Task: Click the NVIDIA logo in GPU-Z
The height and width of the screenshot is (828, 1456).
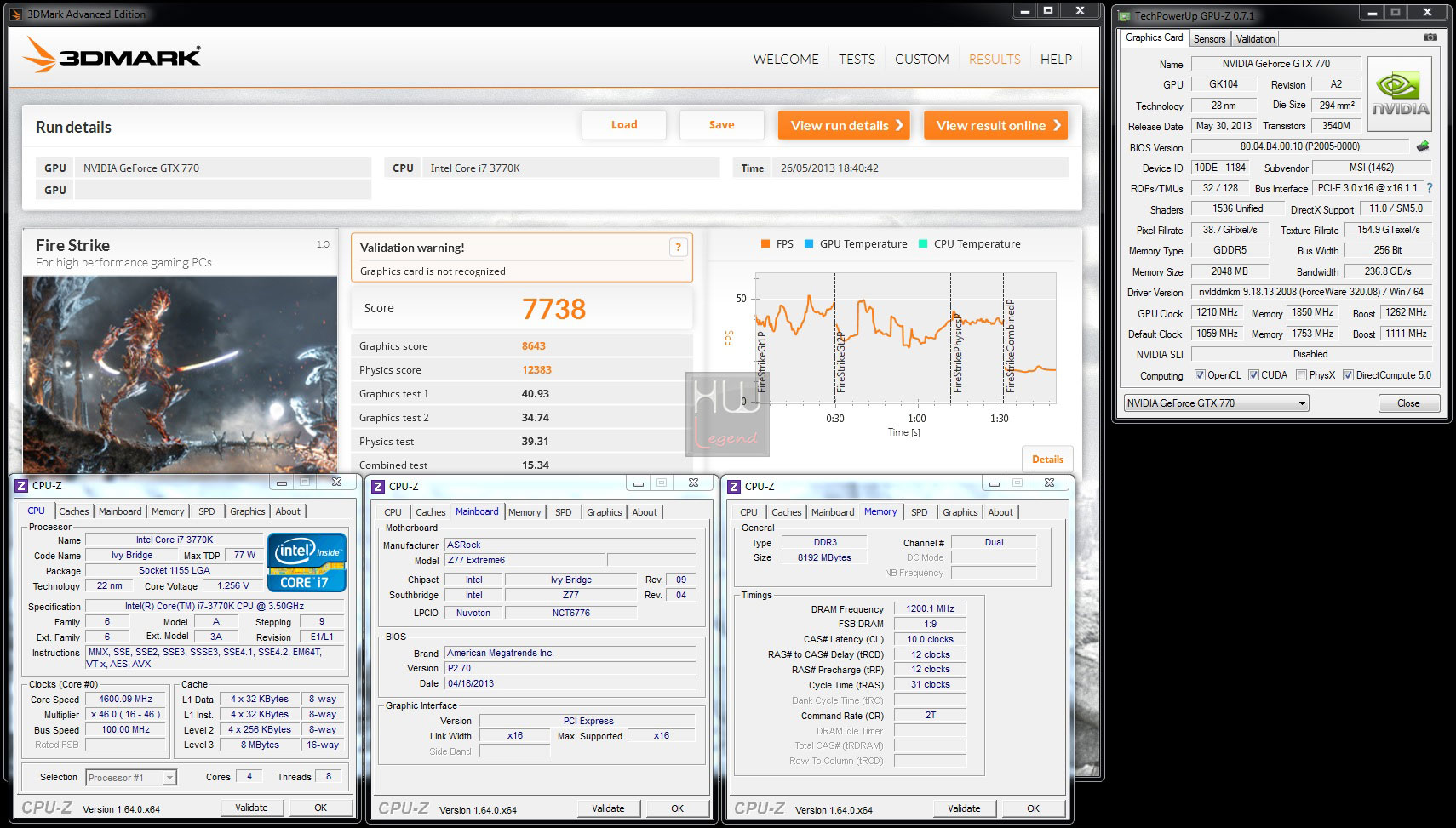Action: [1400, 94]
